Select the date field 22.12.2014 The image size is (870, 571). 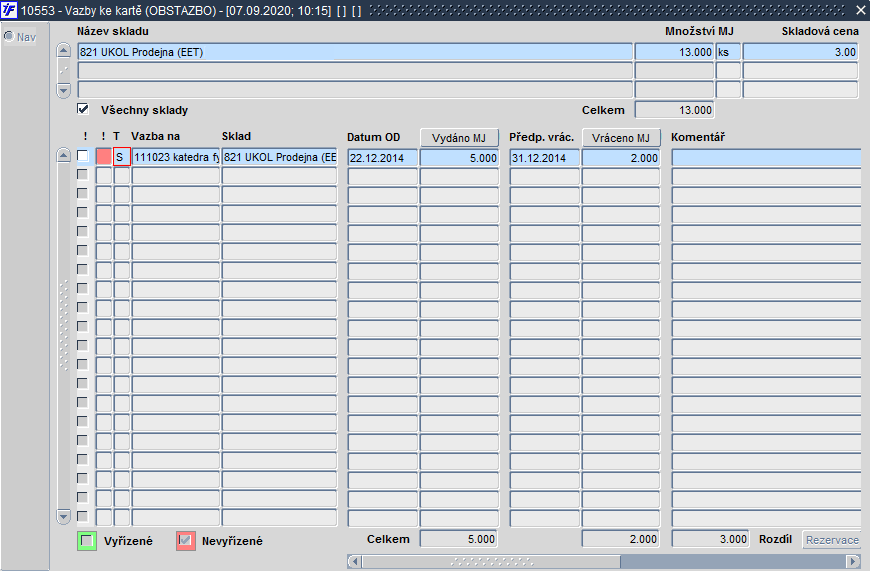(383, 158)
